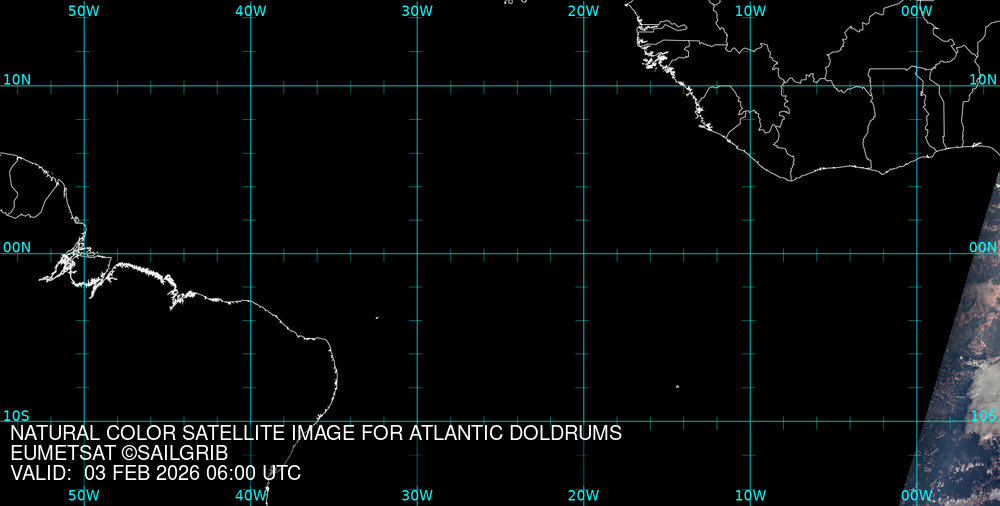Click the equator and 30W grid intersection
This screenshot has width=1000, height=506.
tap(417, 253)
